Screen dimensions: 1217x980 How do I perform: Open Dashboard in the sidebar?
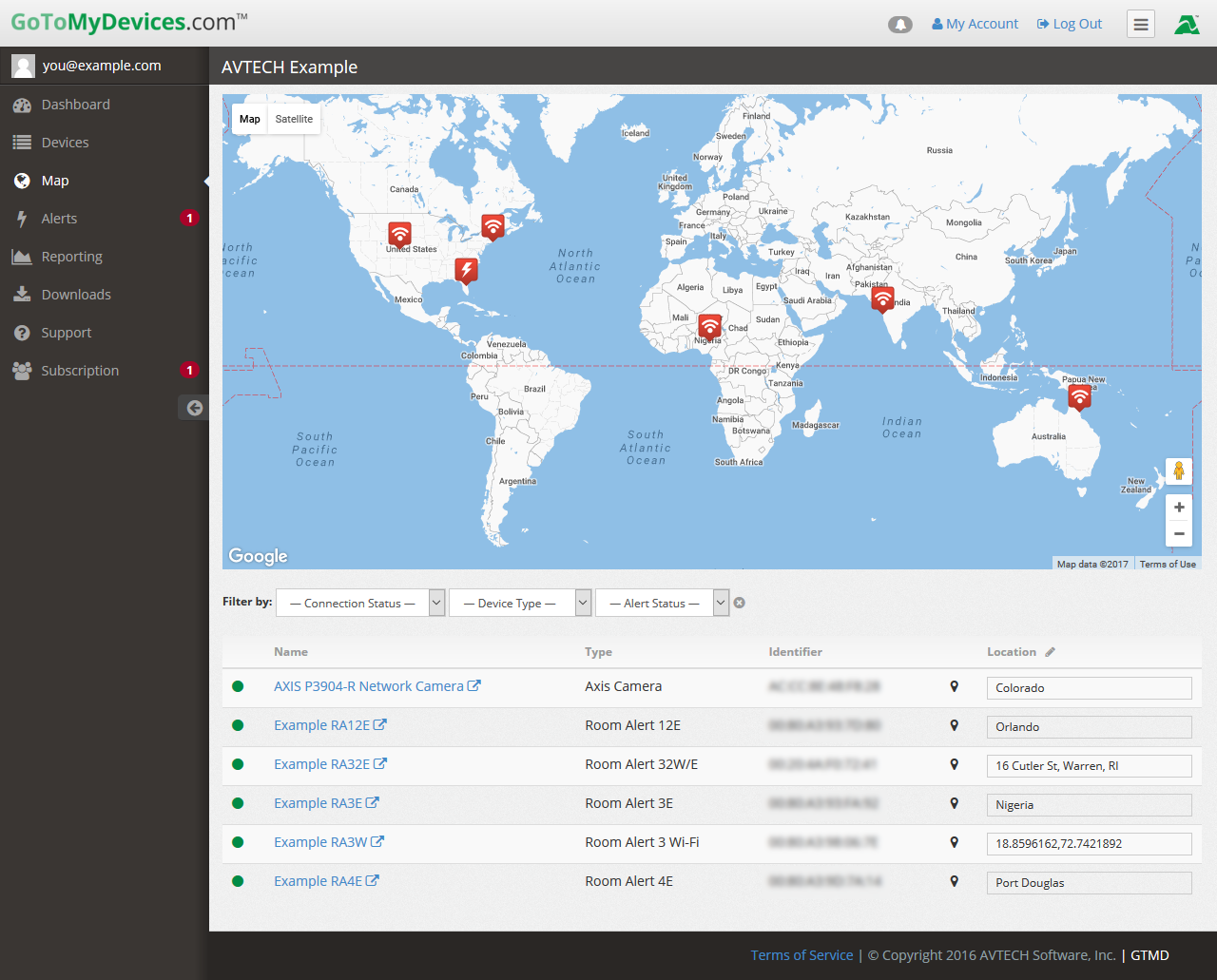click(x=105, y=105)
